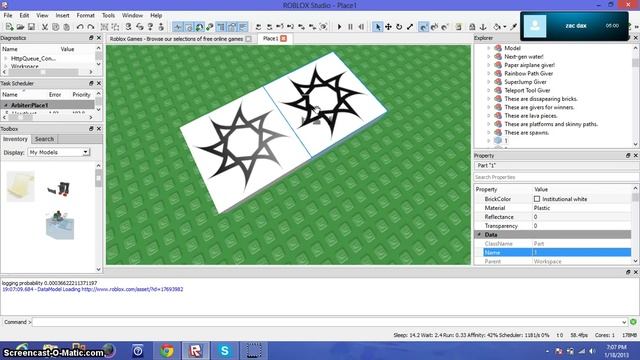Open the File menu
Viewport: 640px width, 360px height.
click(8, 16)
